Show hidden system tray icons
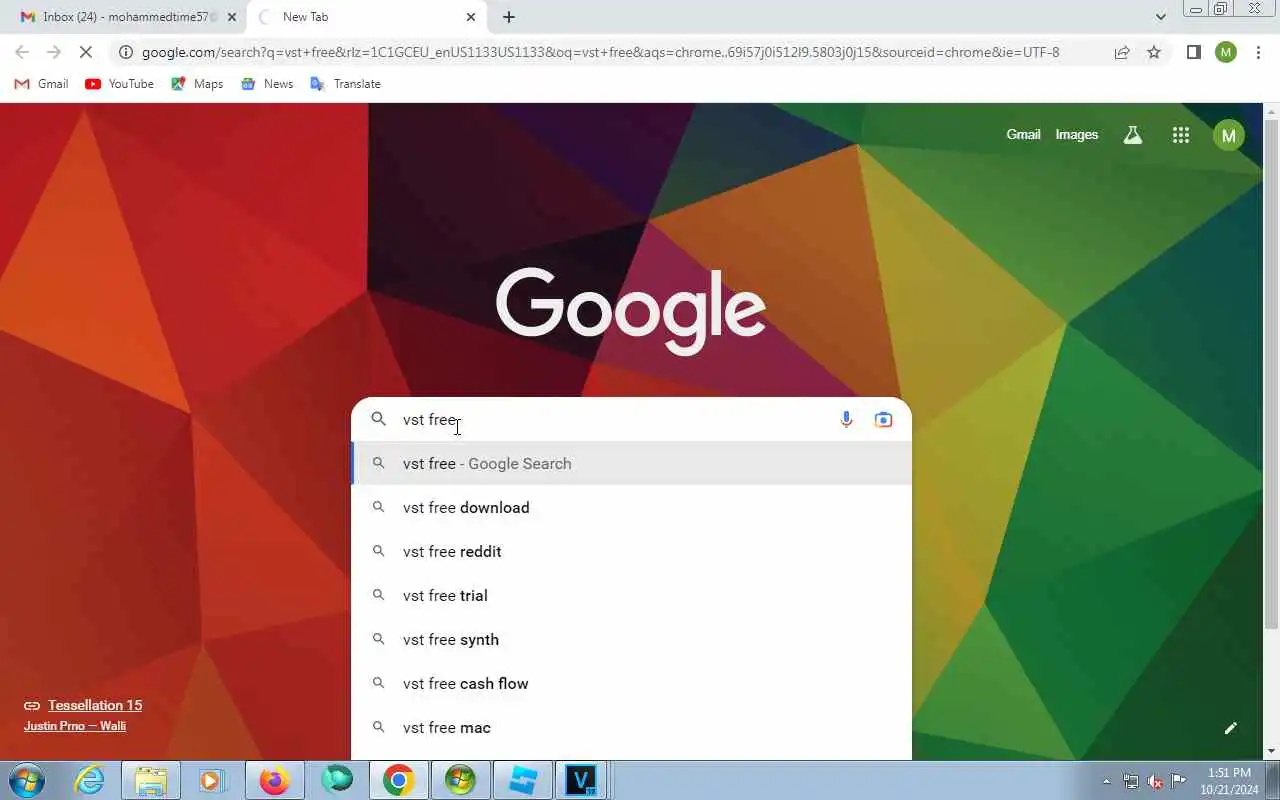1280x800 pixels. click(1106, 781)
